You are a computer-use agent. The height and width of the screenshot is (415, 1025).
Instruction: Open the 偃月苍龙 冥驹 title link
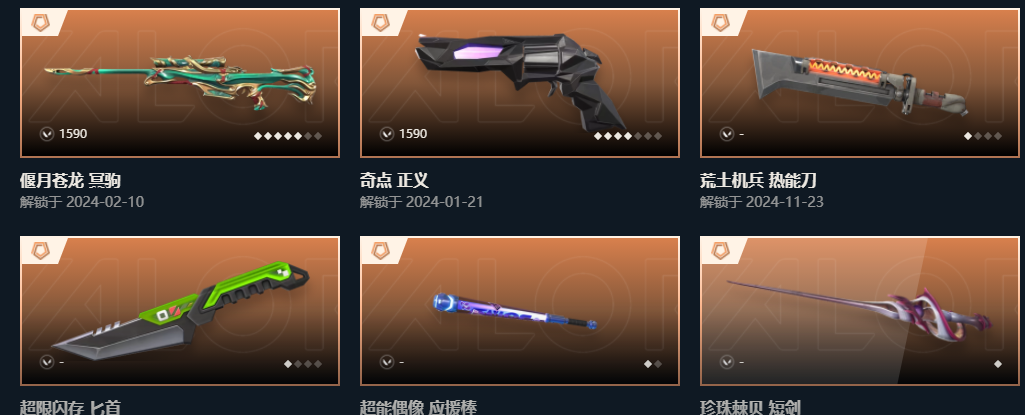pos(70,180)
